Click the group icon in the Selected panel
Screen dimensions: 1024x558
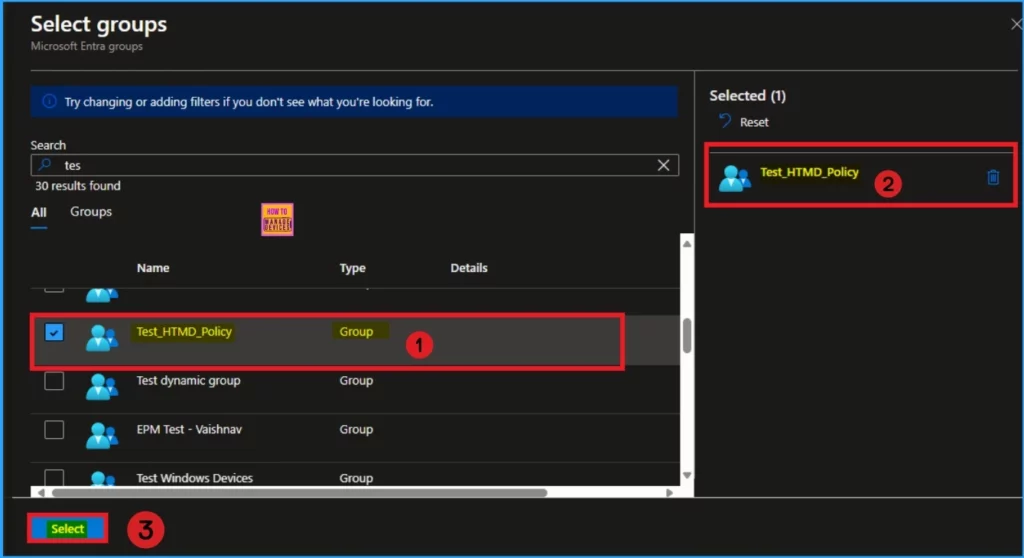point(735,178)
